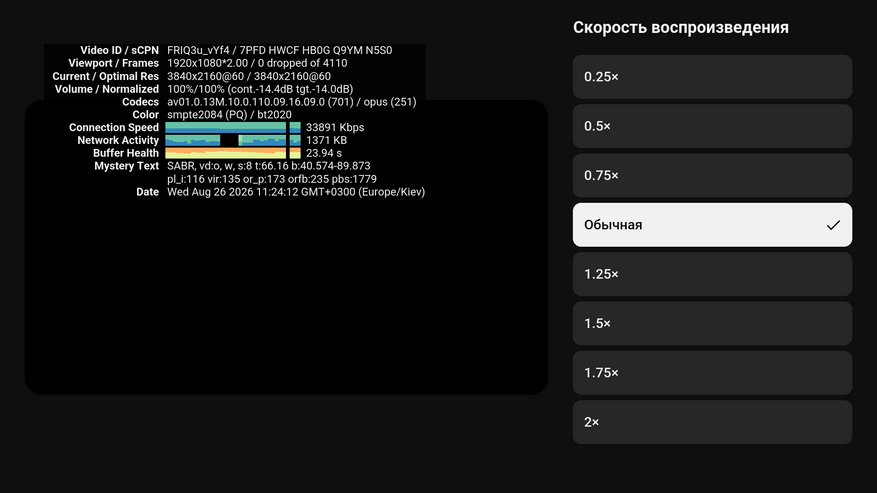
Task: Click the Buffer Health graph bar
Action: 233,153
